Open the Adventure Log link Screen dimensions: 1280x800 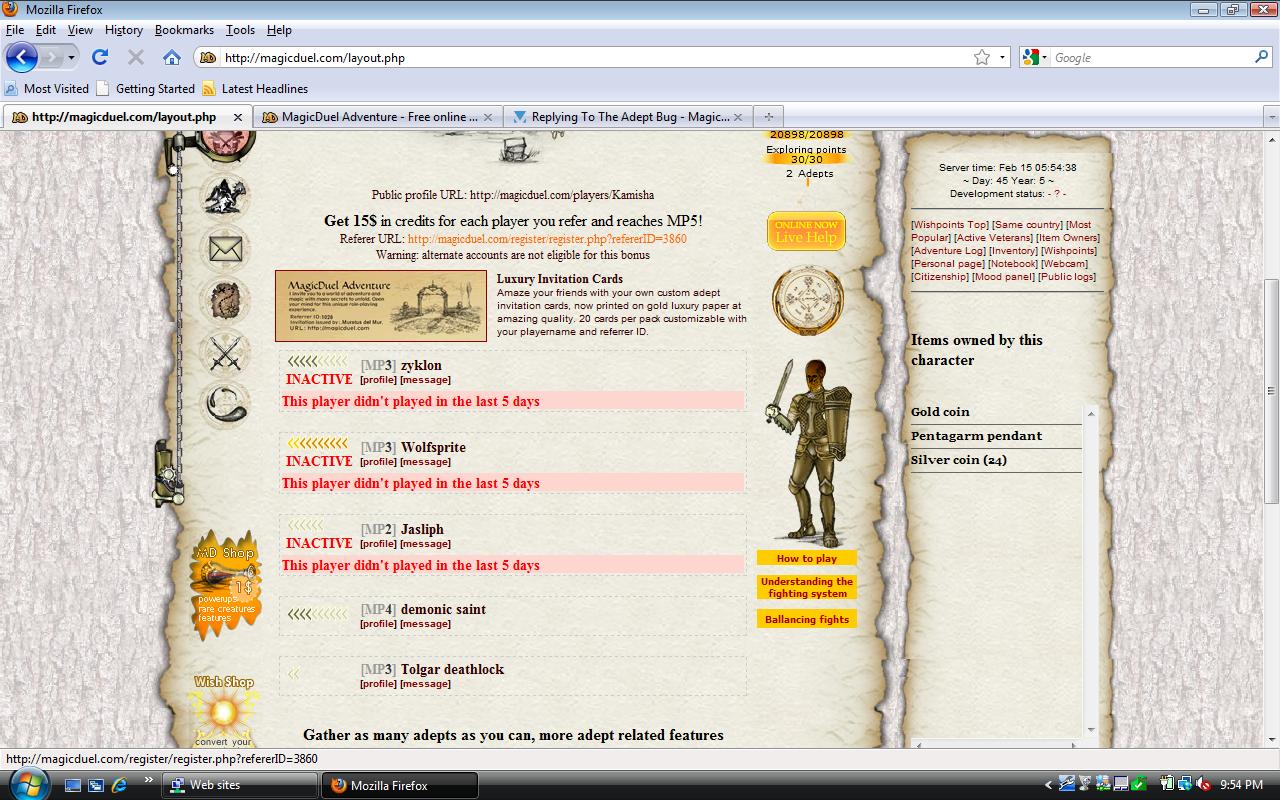click(x=948, y=251)
